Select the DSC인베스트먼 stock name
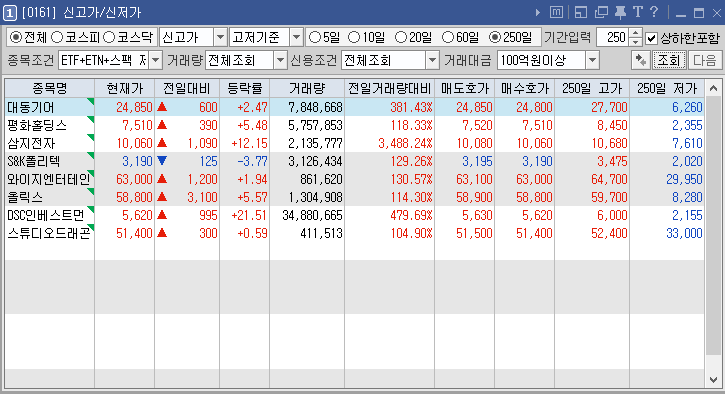Viewport: 725px width, 394px height. [46, 215]
